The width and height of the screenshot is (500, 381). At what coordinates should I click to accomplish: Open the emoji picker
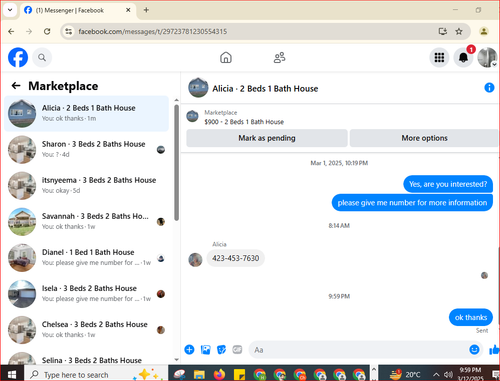[474, 349]
